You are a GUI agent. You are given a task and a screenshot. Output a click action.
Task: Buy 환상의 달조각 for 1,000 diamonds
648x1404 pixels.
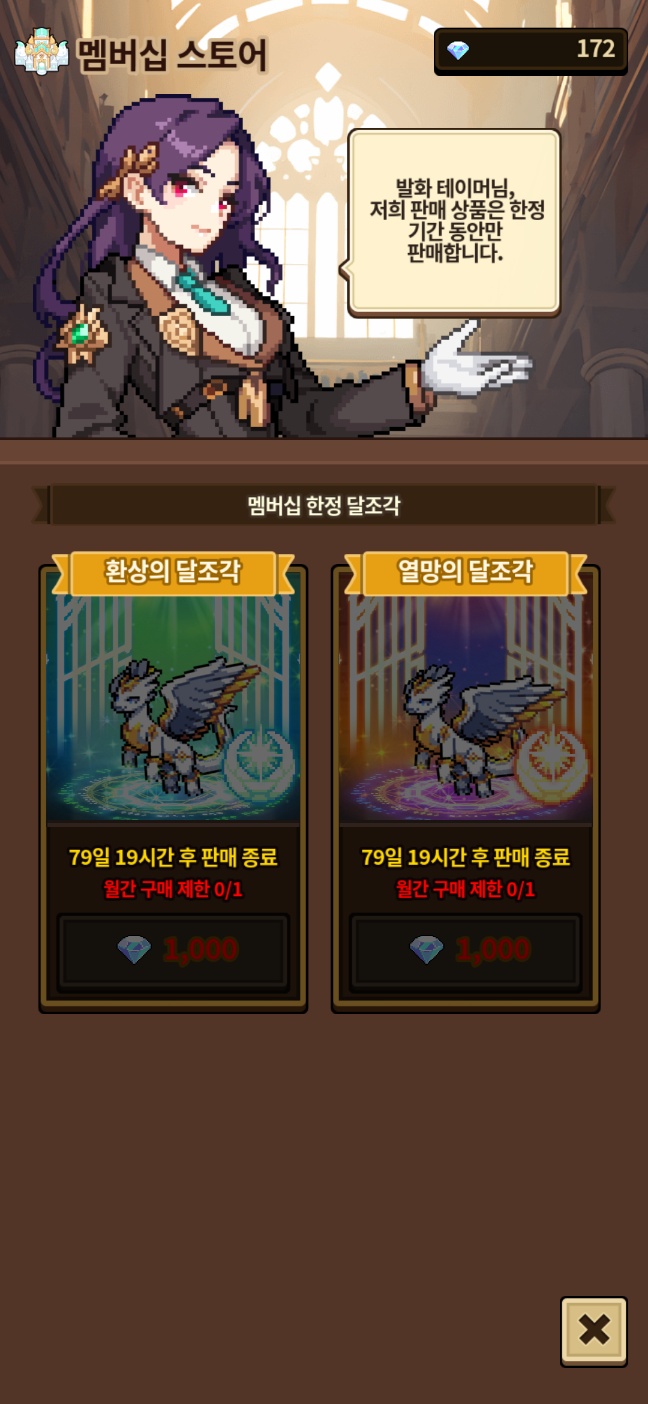173,951
